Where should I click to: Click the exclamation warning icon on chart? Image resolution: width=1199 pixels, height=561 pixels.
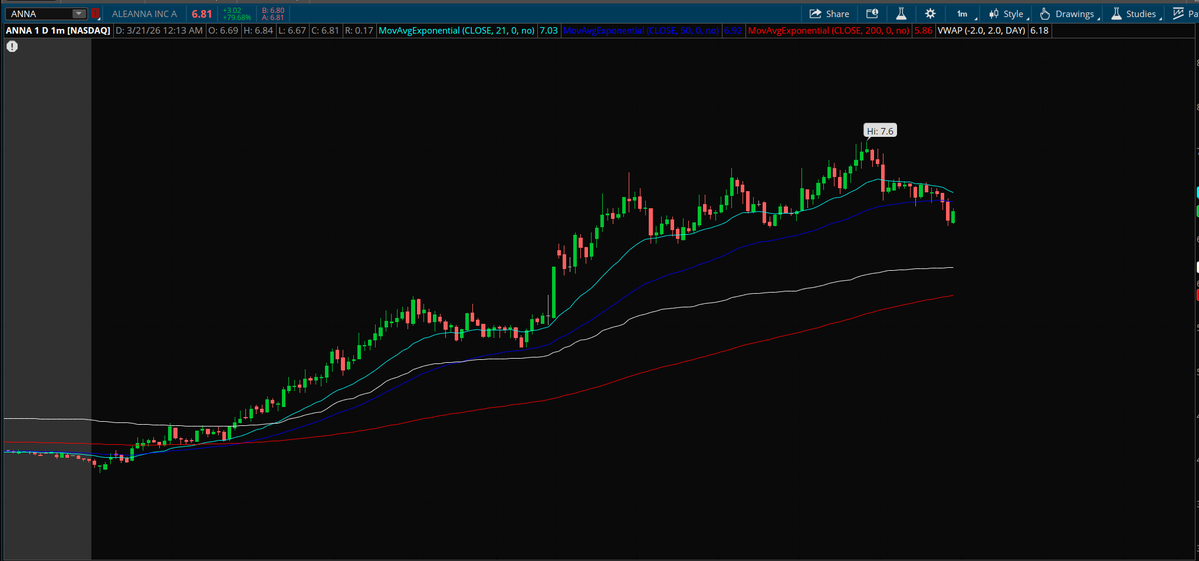coord(12,47)
